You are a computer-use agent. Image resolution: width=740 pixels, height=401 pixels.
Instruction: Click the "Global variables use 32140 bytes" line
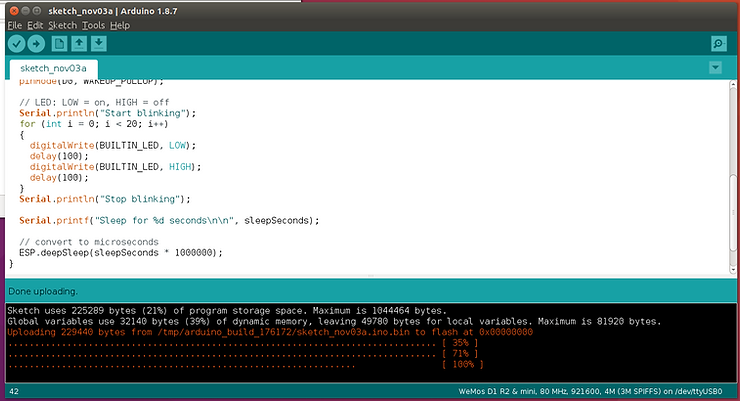[334, 322]
